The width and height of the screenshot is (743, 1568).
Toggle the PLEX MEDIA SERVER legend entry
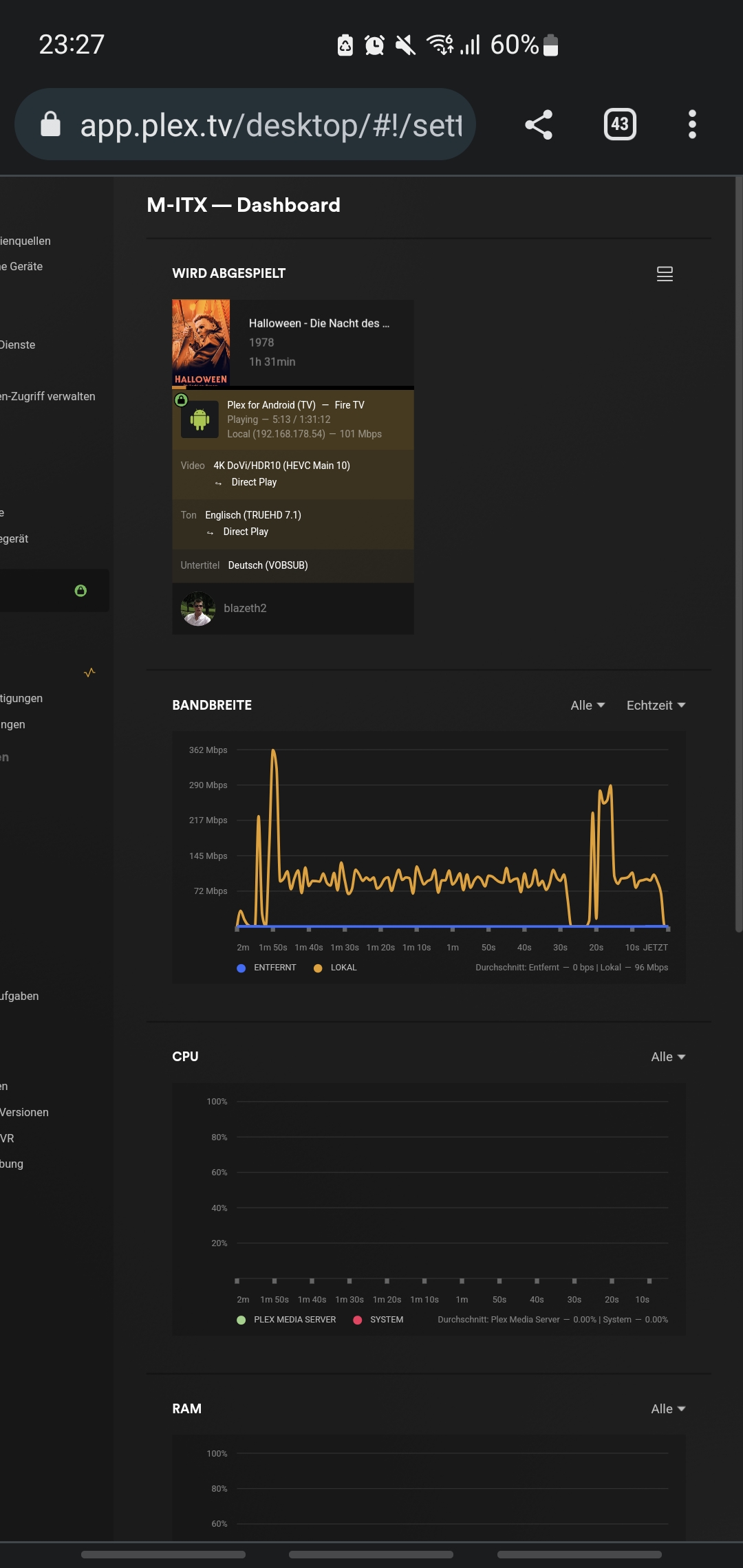pos(286,1320)
